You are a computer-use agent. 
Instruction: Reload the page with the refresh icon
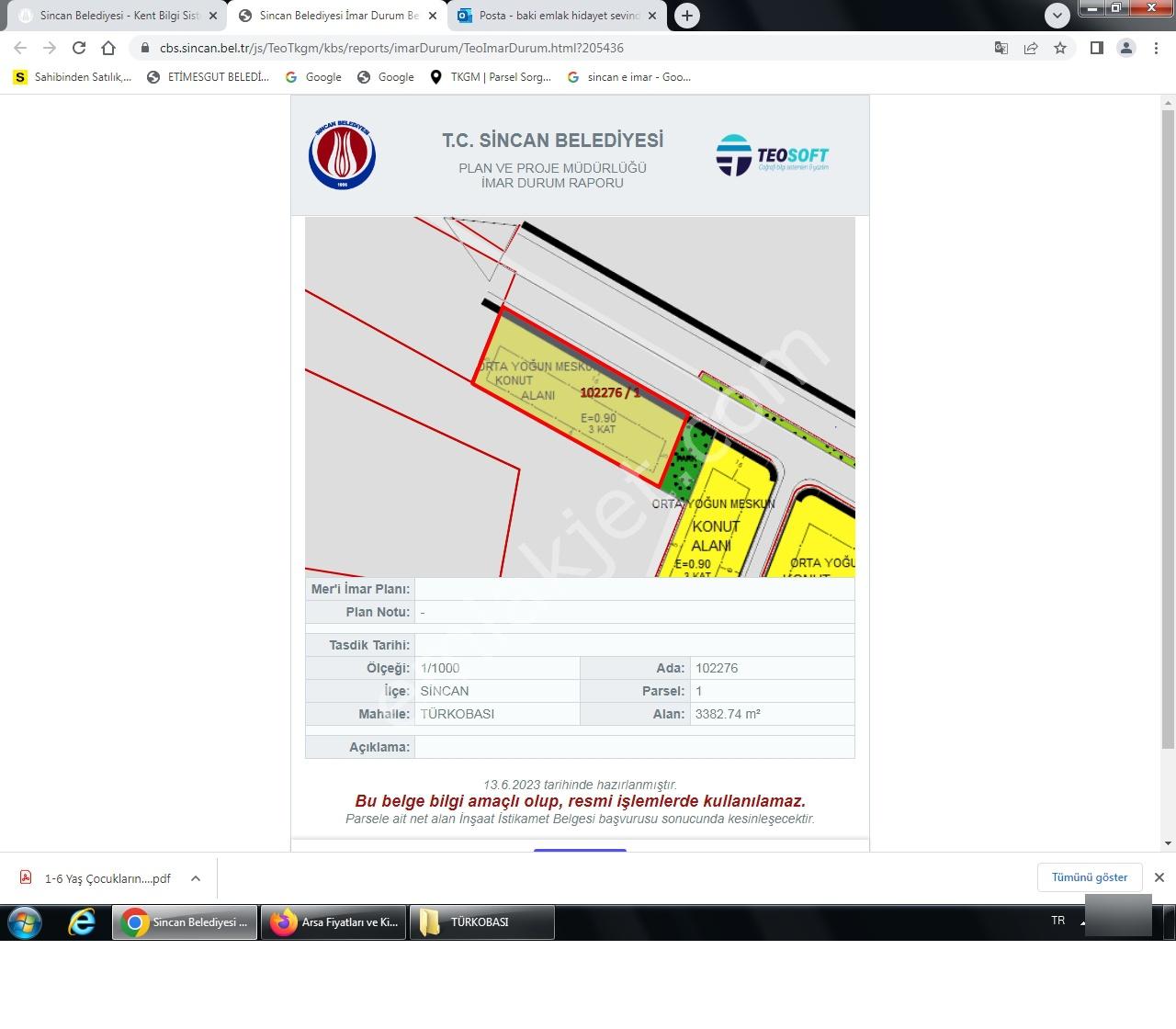[x=79, y=48]
